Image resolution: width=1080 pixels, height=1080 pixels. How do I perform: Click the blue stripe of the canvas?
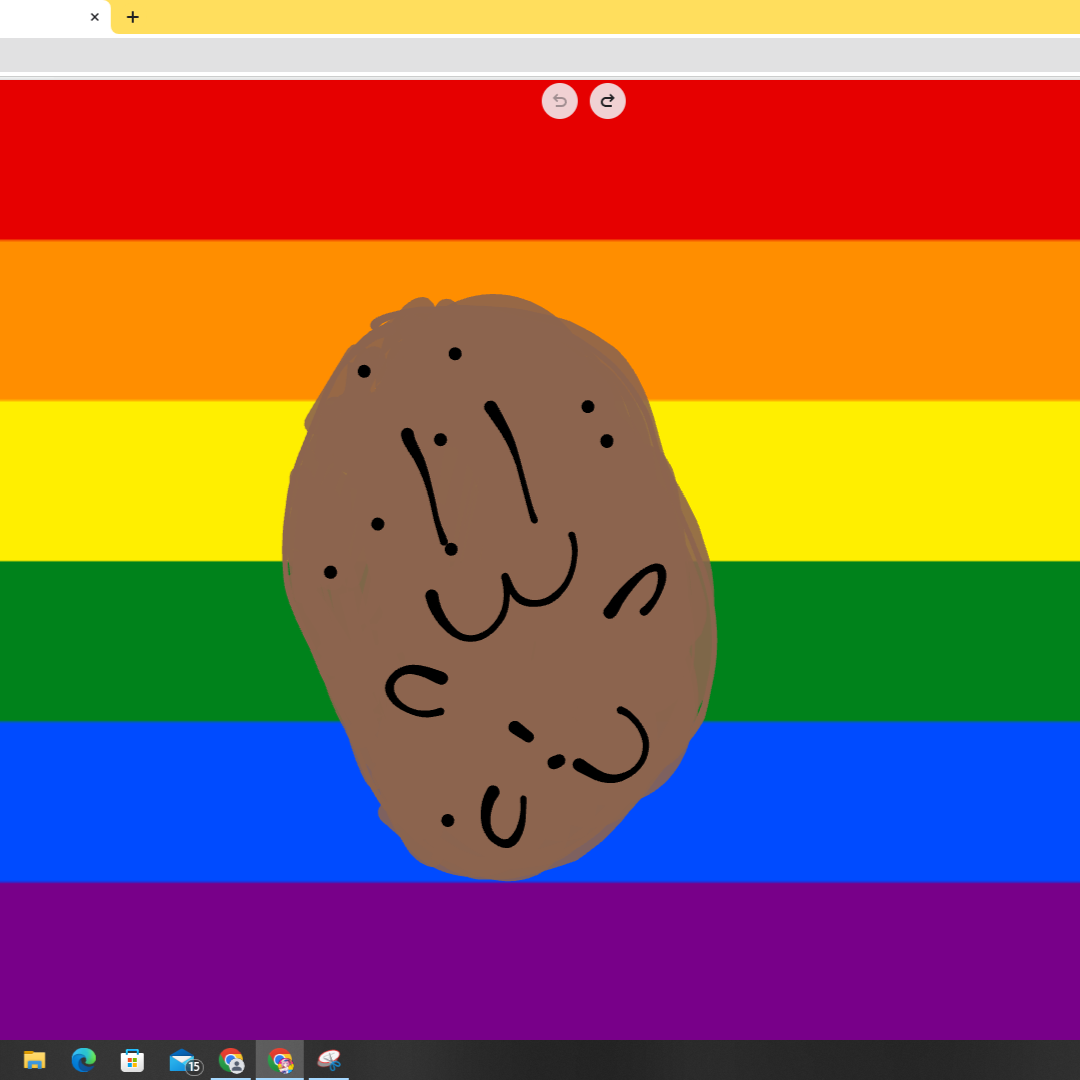pyautogui.click(x=150, y=800)
